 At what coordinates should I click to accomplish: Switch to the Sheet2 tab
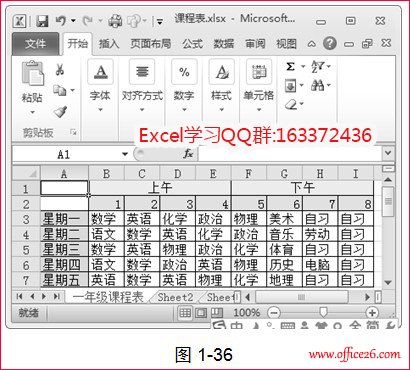tap(175, 297)
